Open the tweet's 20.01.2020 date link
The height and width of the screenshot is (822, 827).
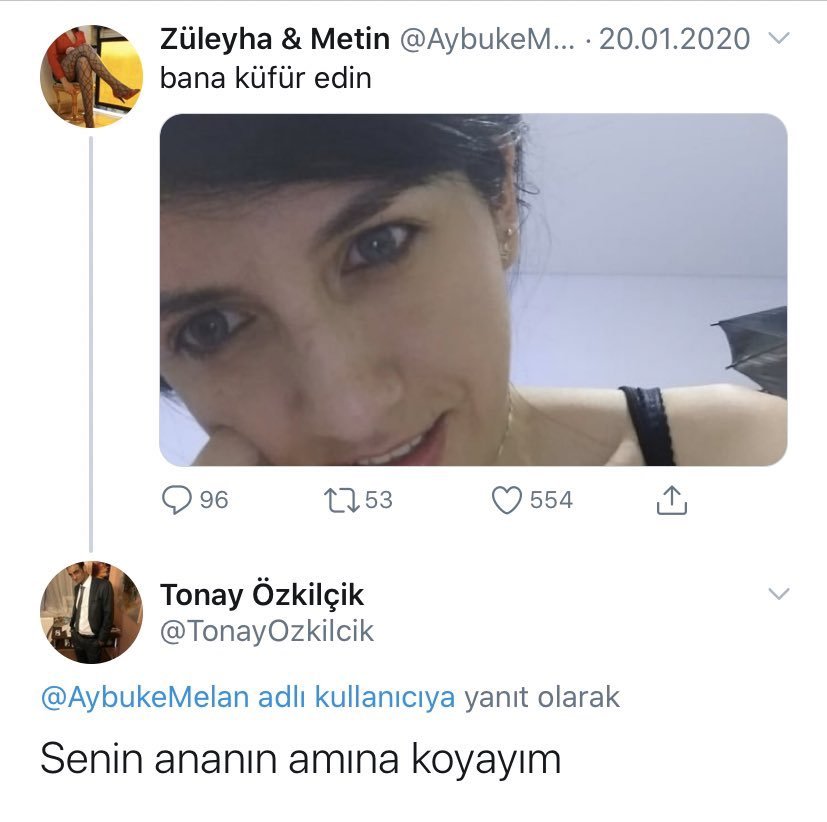point(673,39)
